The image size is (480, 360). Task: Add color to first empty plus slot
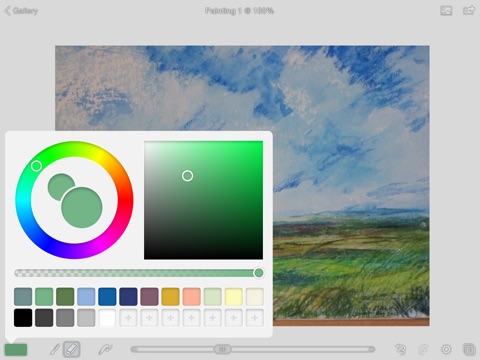click(x=128, y=318)
